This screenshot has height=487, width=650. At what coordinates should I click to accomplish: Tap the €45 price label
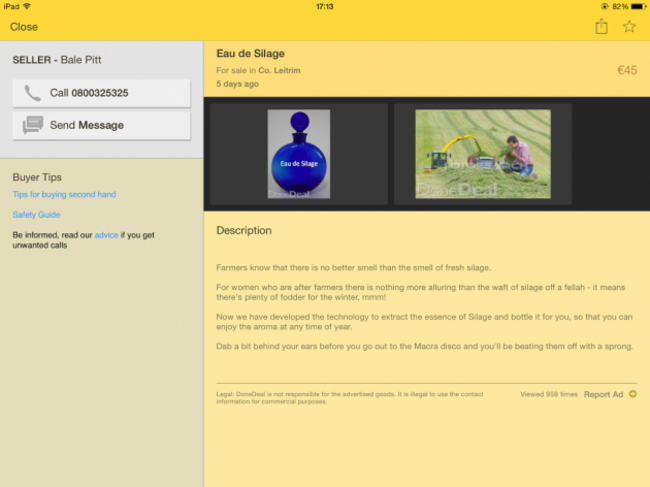[x=627, y=70]
